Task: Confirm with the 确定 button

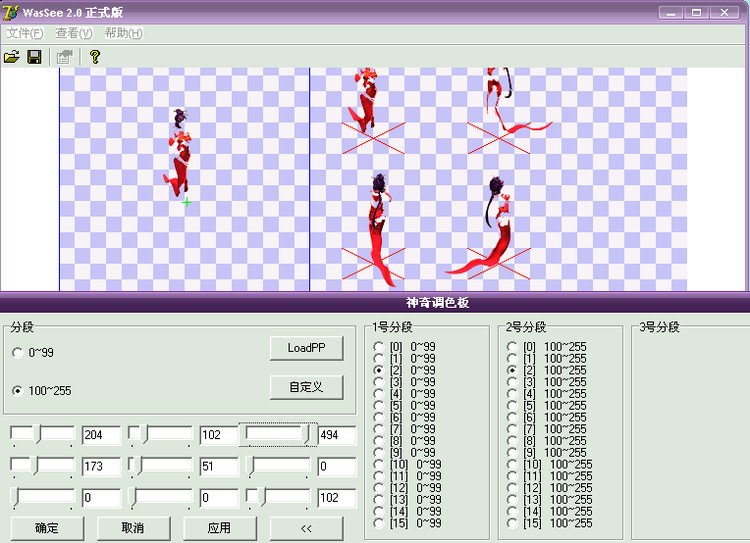Action: 47,528
